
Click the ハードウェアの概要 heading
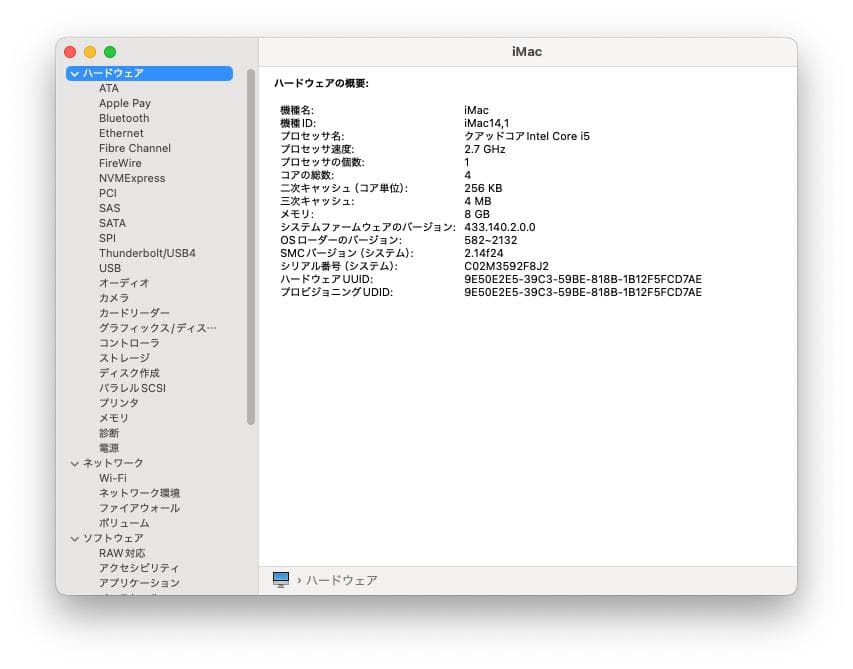(322, 84)
